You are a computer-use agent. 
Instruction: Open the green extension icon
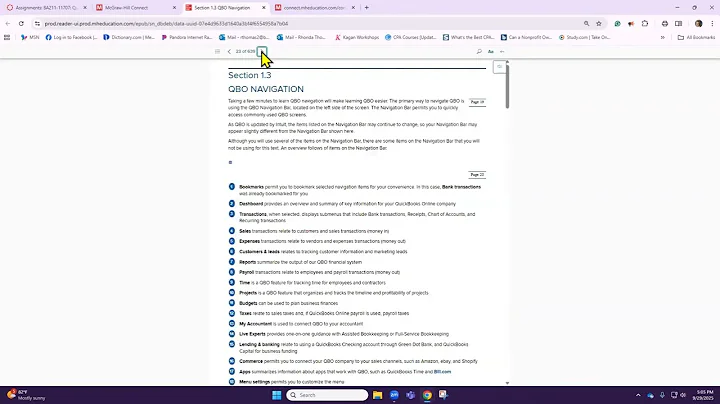pos(618,23)
